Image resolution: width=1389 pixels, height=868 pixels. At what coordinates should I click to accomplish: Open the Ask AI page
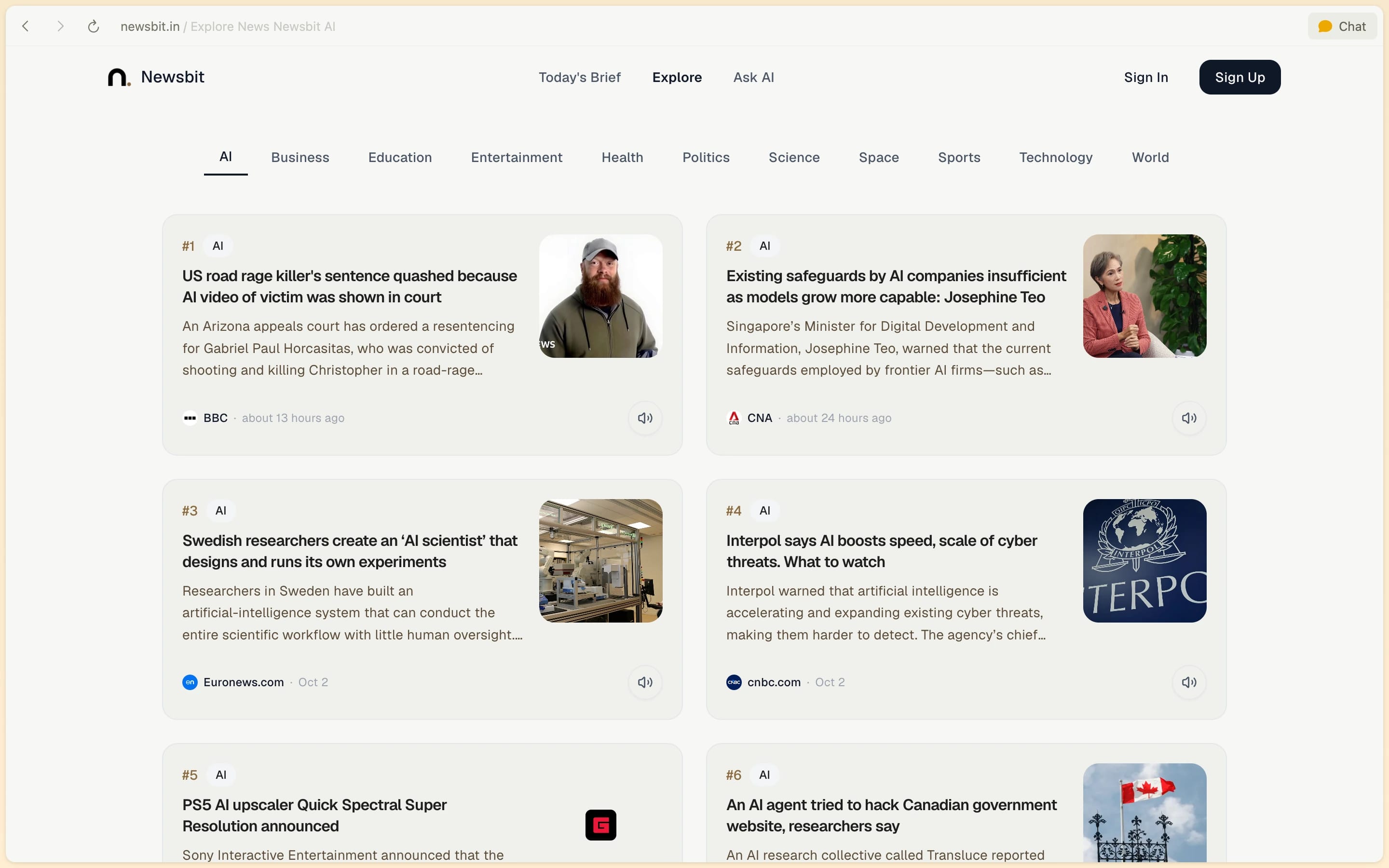754,78
